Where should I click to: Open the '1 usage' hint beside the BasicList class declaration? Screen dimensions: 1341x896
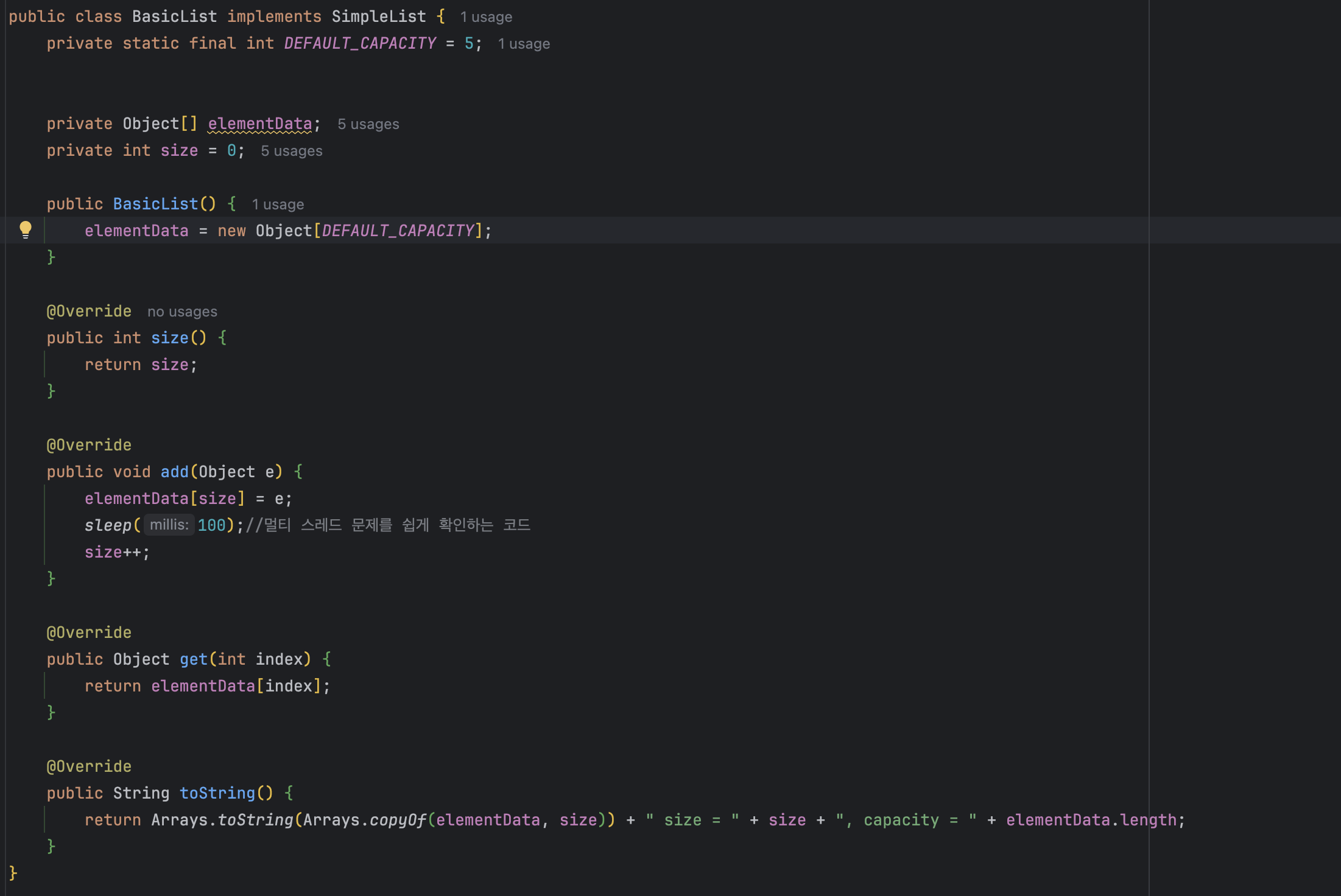point(486,17)
